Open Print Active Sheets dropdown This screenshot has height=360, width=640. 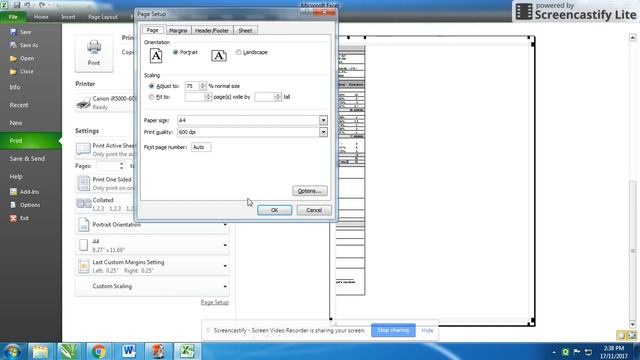click(105, 149)
